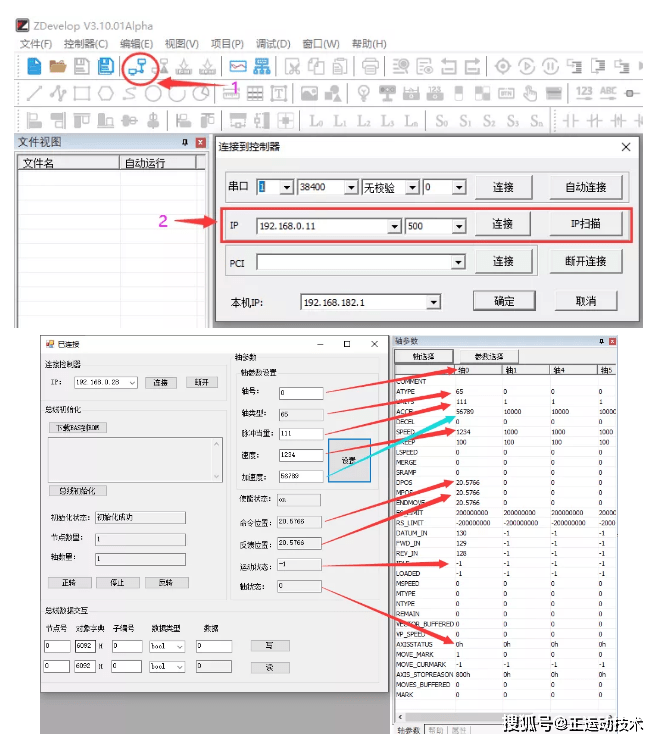Open the 控制器(C) menu
The image size is (658, 741).
coord(86,44)
